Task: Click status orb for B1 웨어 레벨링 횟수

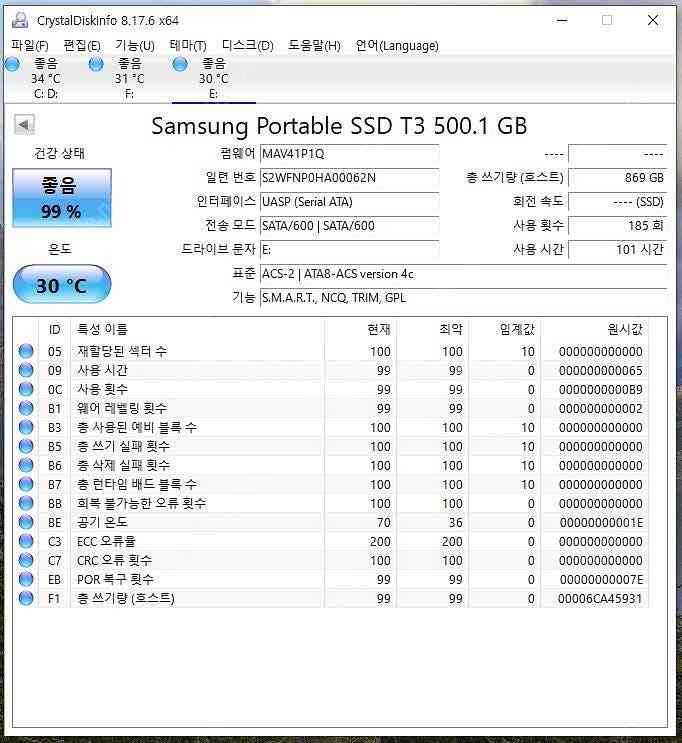Action: point(26,408)
